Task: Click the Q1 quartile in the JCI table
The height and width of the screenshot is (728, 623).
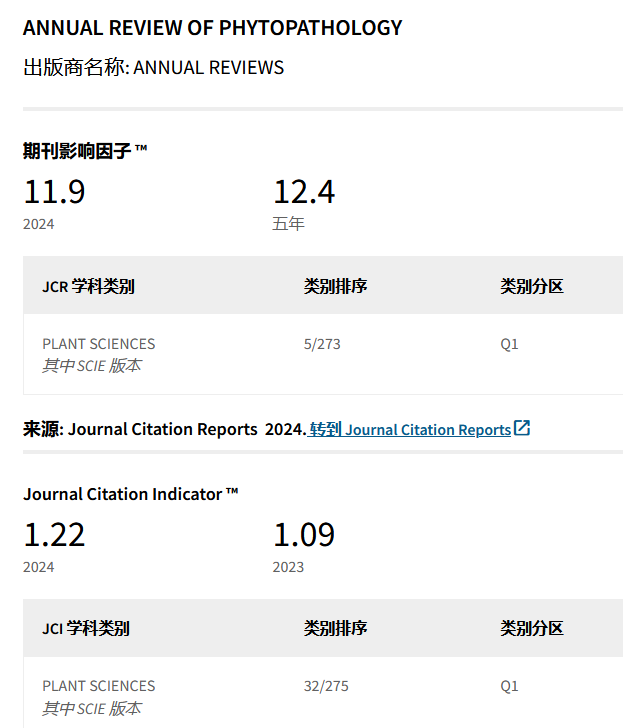Action: pyautogui.click(x=509, y=686)
